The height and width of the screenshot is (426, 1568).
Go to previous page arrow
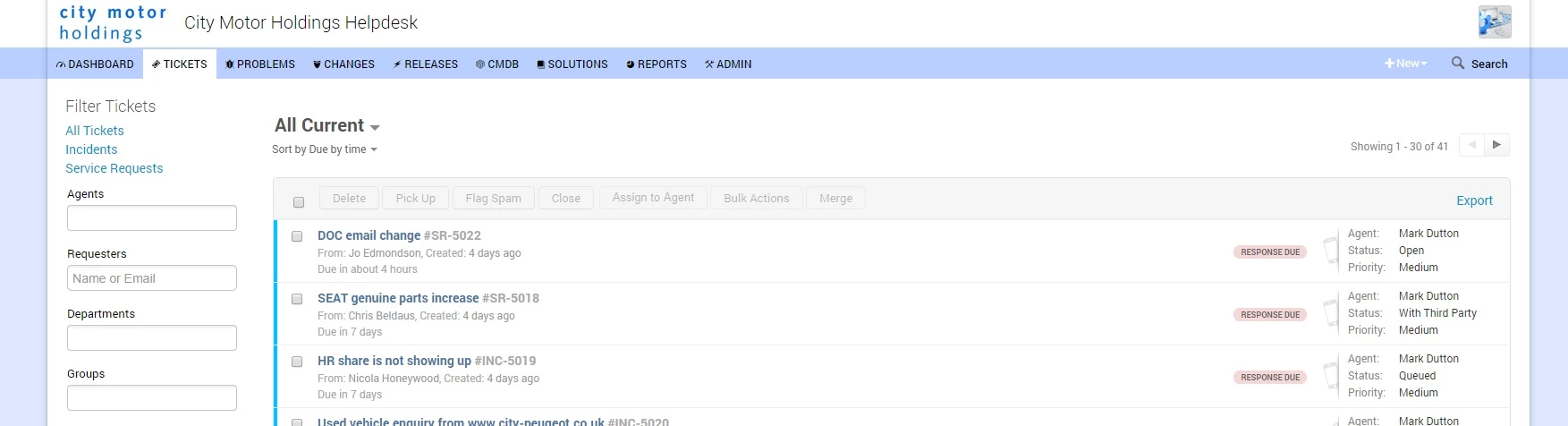1471,144
